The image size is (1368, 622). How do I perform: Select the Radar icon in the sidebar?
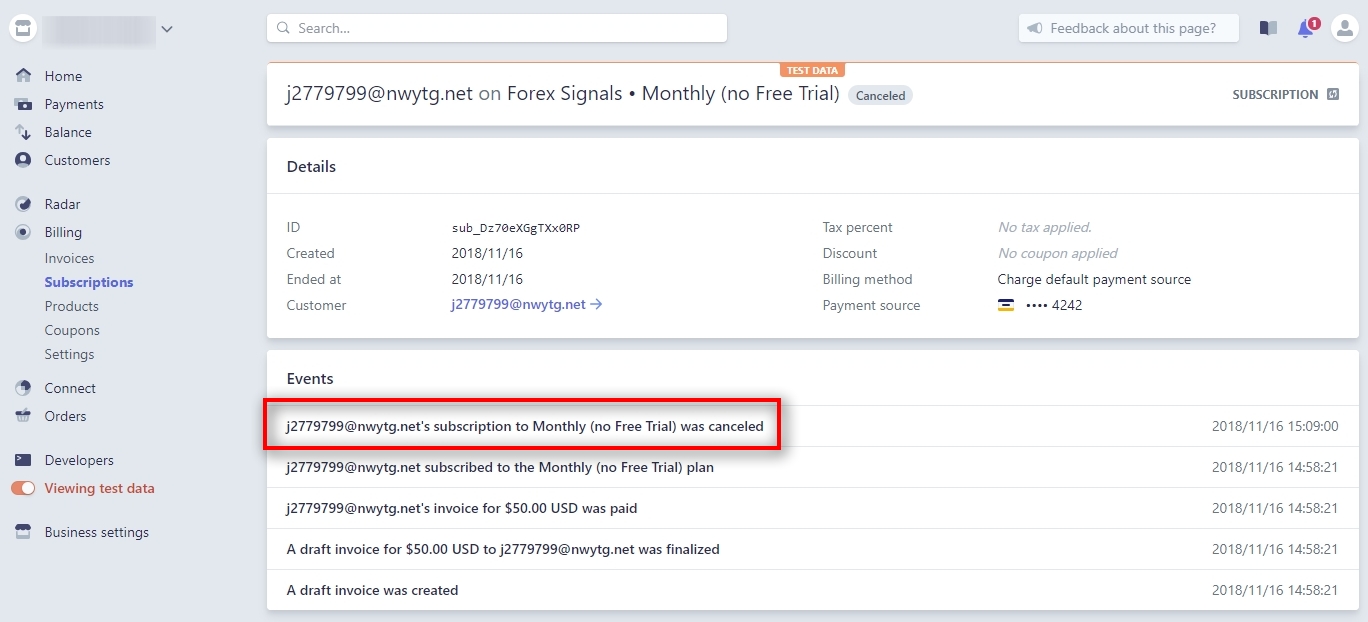(23, 204)
